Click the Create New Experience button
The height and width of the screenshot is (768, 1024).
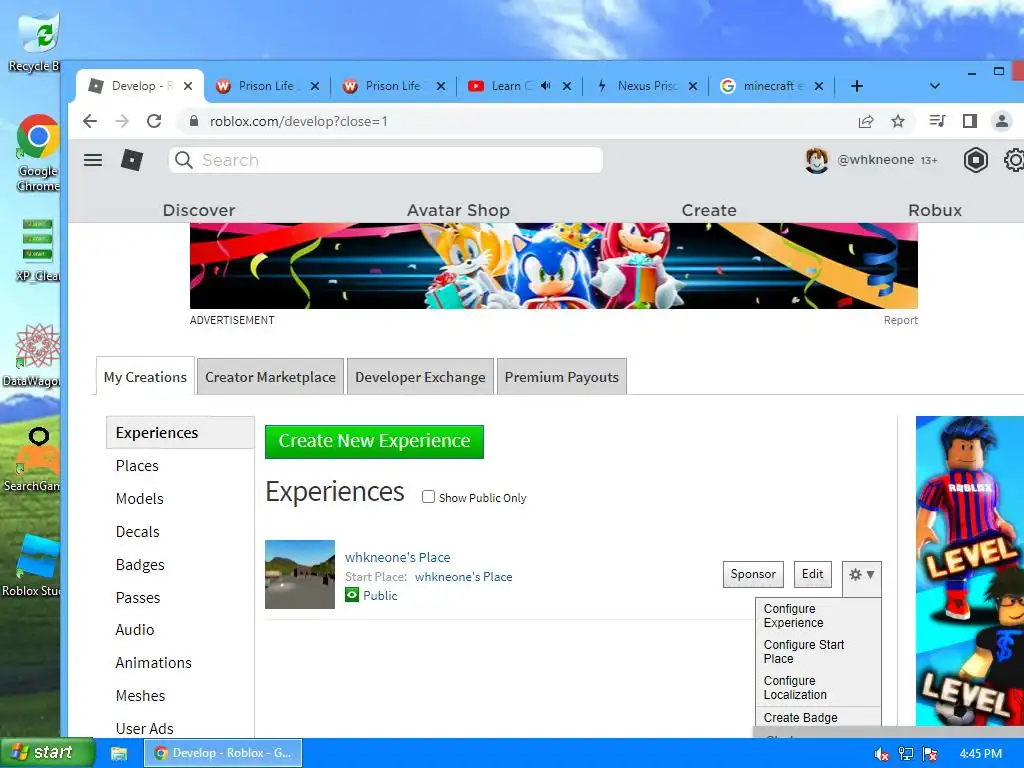tap(374, 441)
